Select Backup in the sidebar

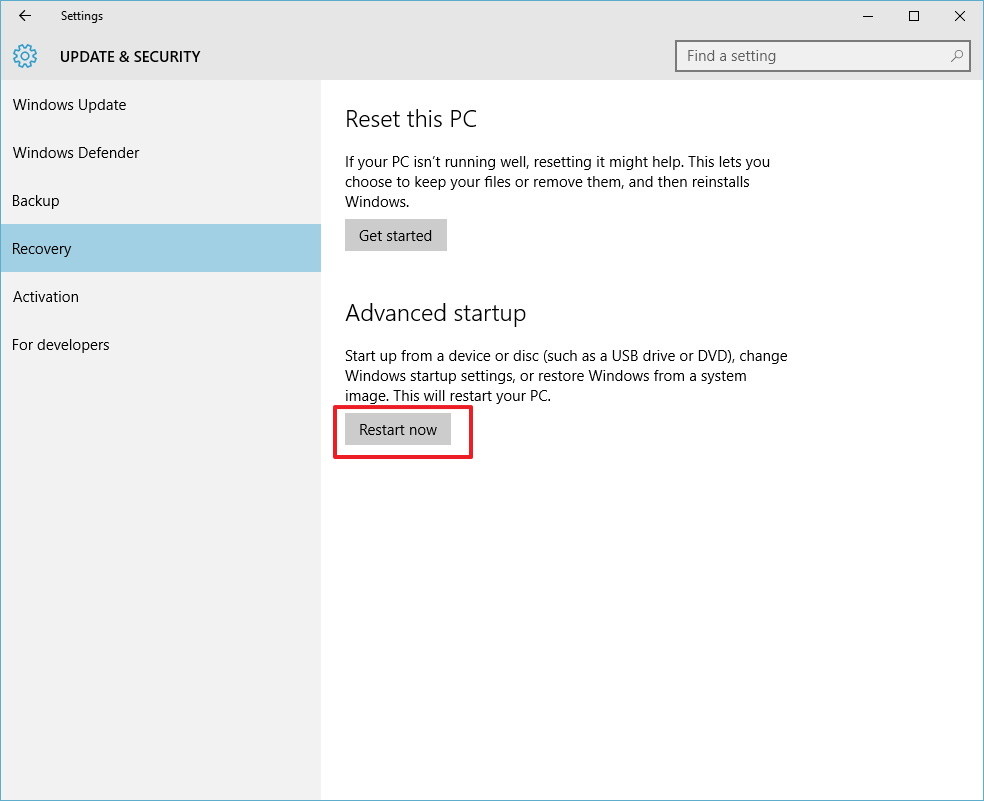point(35,200)
